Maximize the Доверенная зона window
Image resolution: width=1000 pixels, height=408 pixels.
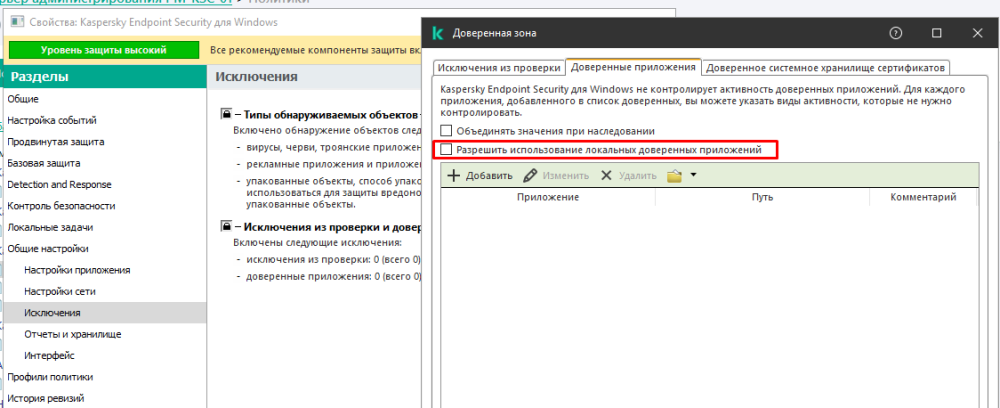click(937, 33)
